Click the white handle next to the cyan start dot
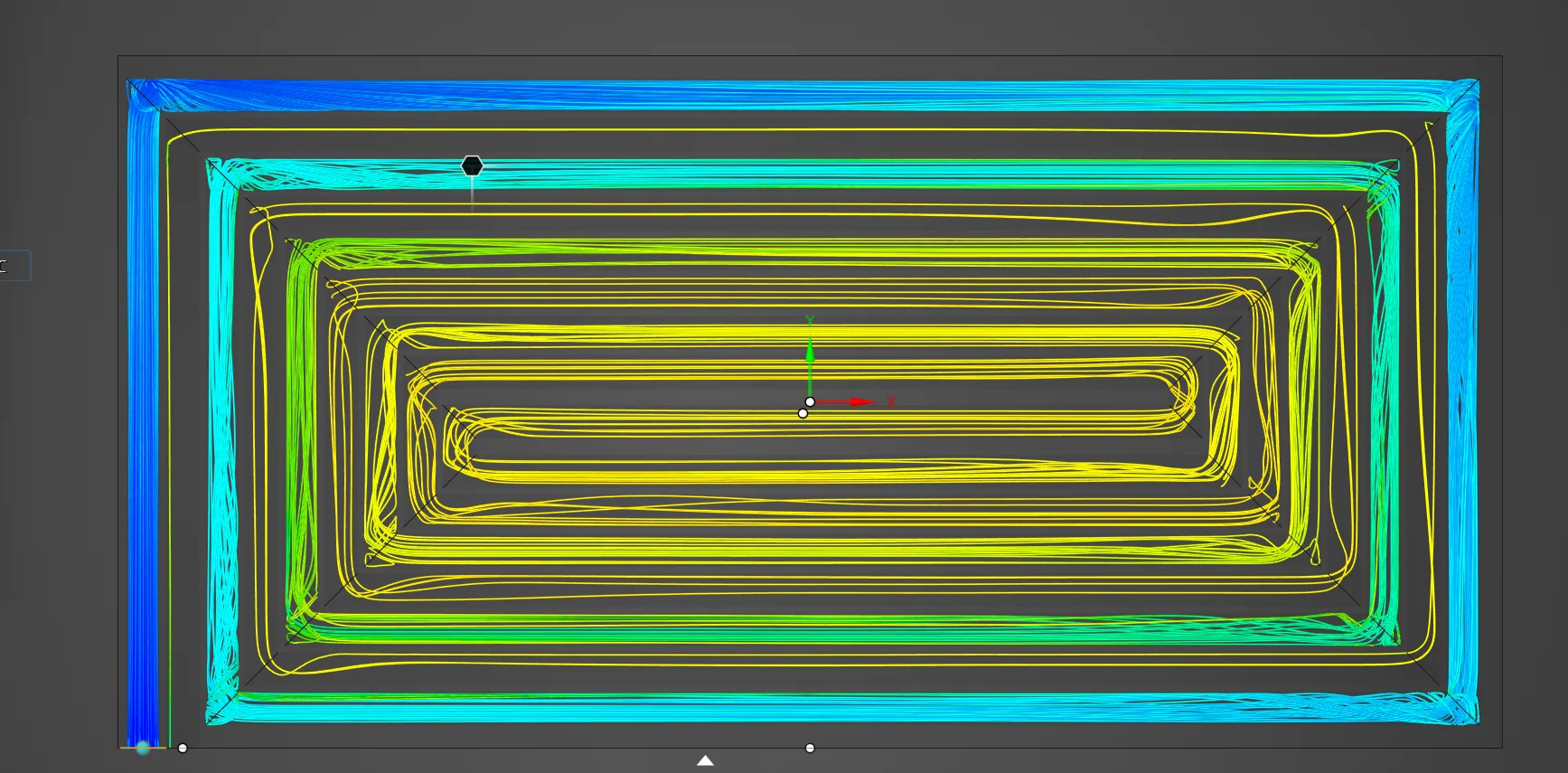Screen dimensions: 1568x773 coord(183,748)
